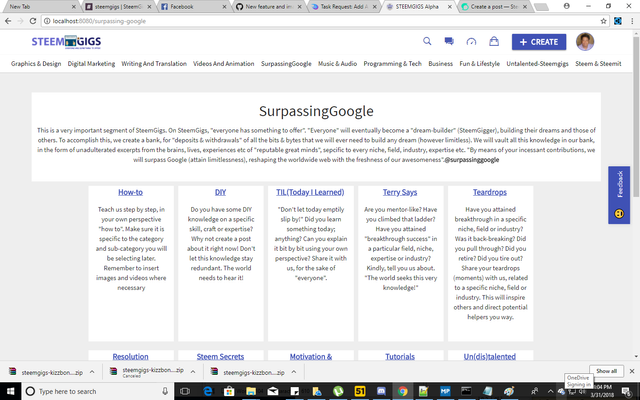Switch to the steemgigs Steemit tab
Image resolution: width=640 pixels, height=400 pixels.
[118, 7]
